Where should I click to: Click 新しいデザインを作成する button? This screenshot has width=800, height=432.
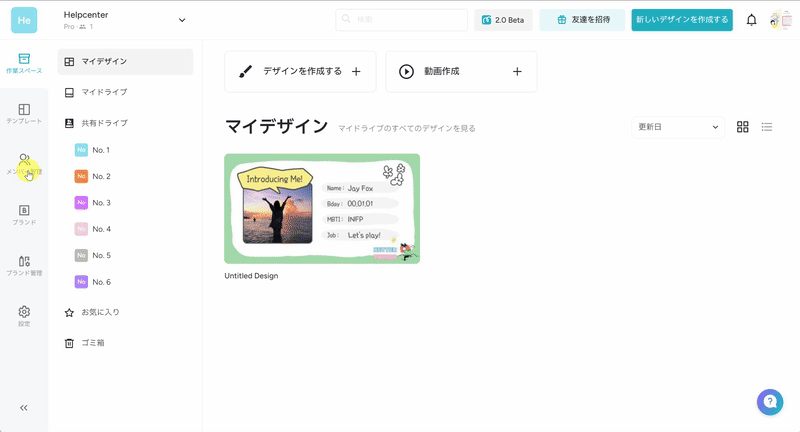[x=682, y=20]
